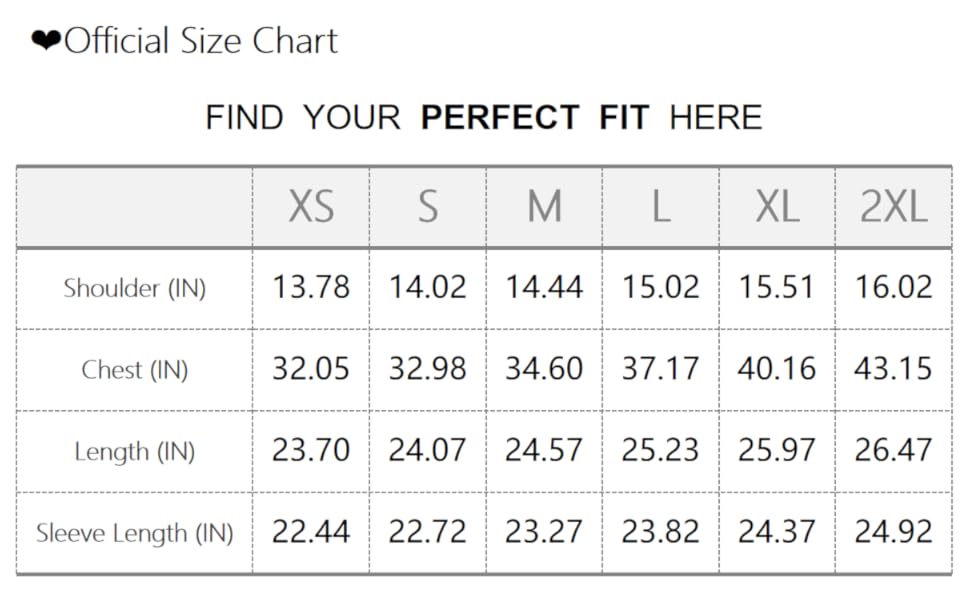
Task: Select the L size column header
Action: click(660, 208)
